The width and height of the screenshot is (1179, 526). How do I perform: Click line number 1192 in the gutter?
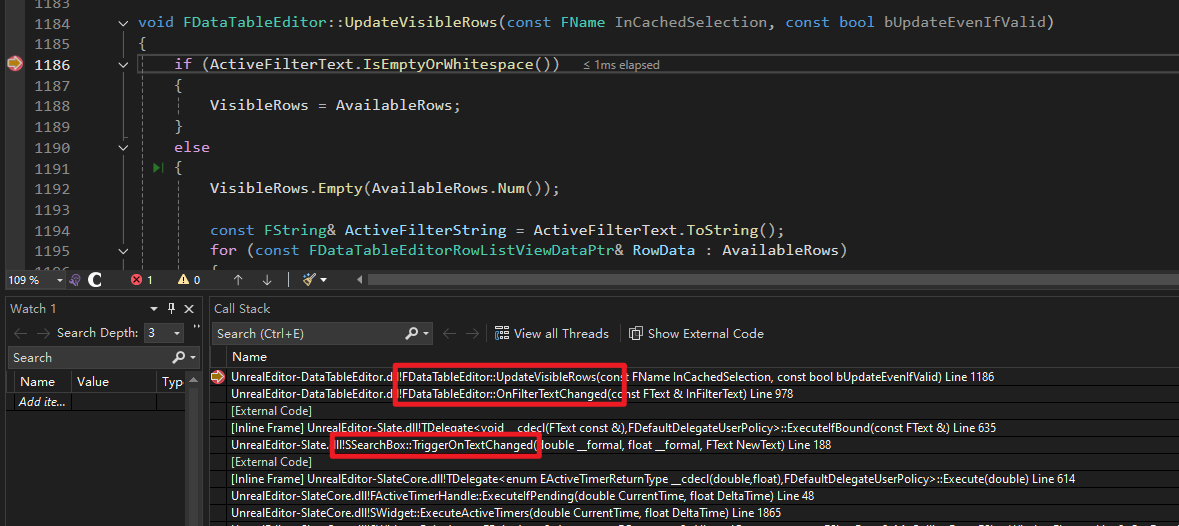[52, 189]
